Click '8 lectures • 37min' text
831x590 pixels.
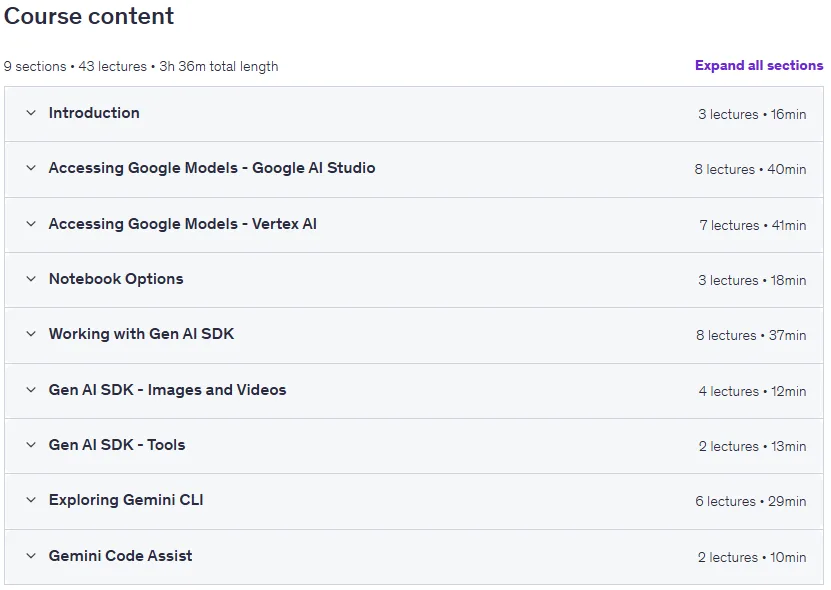click(x=751, y=335)
